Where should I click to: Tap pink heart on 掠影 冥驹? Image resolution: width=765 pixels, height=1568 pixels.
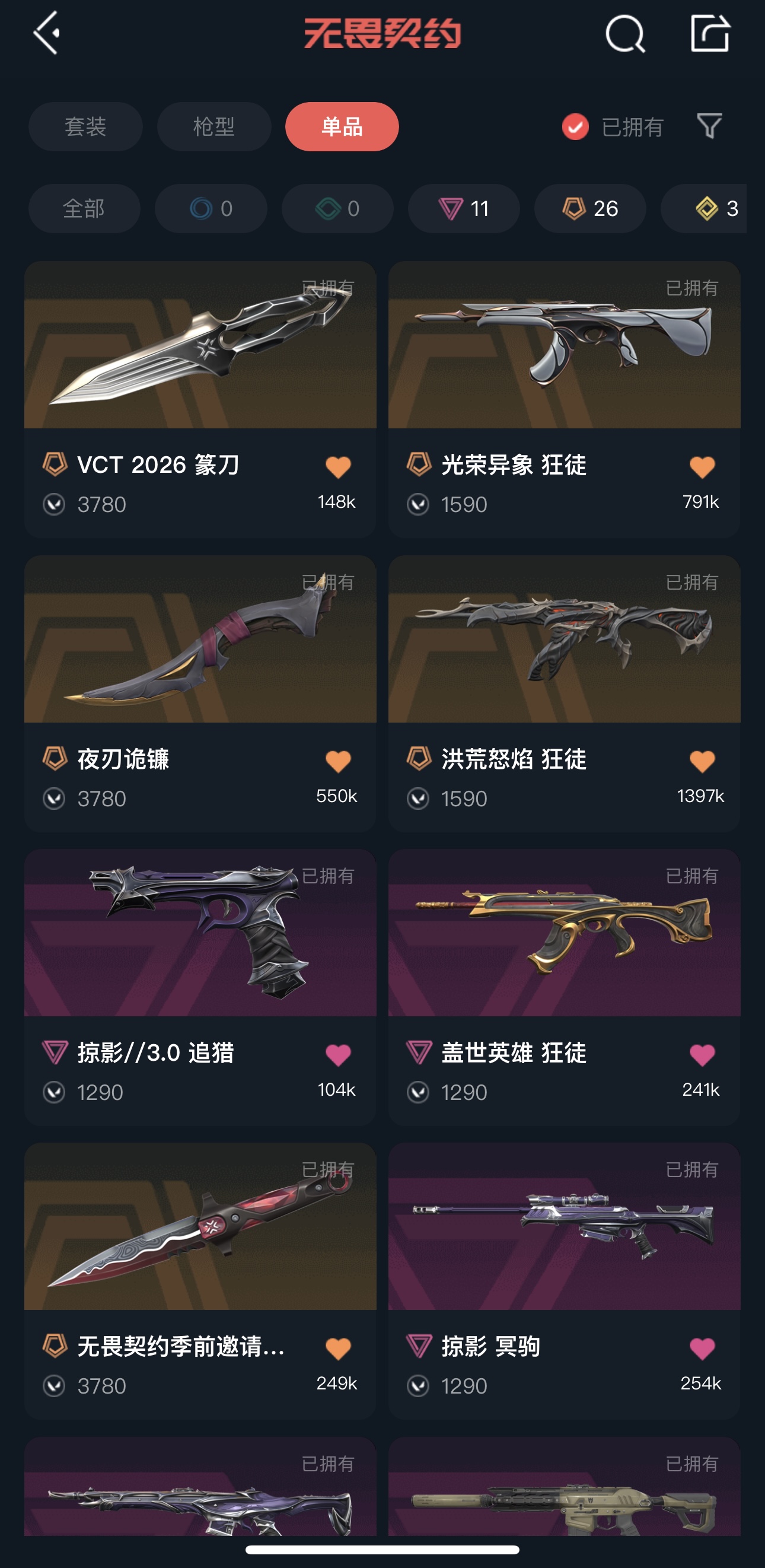coord(702,1349)
